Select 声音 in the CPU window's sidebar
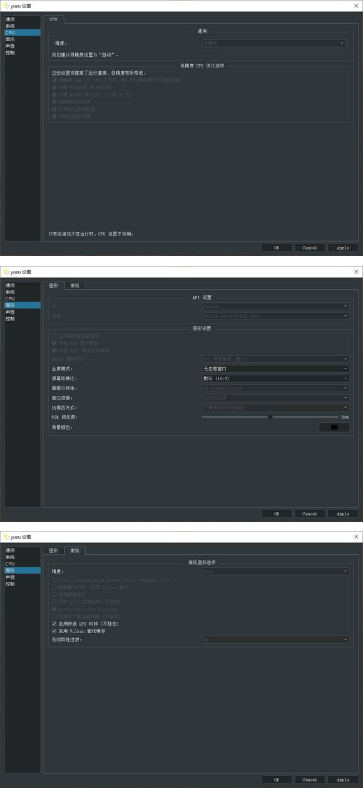The height and width of the screenshot is (789, 363). coord(10,45)
